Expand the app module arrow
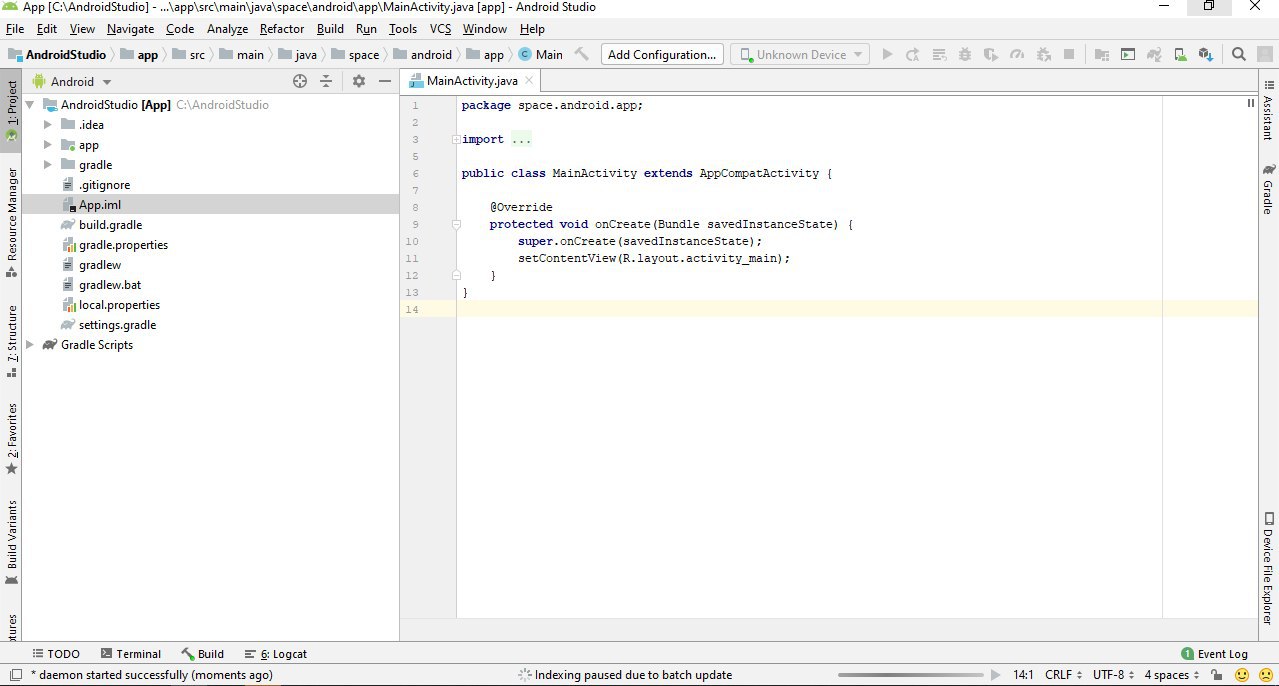Image resolution: width=1279 pixels, height=686 pixels. 48,145
